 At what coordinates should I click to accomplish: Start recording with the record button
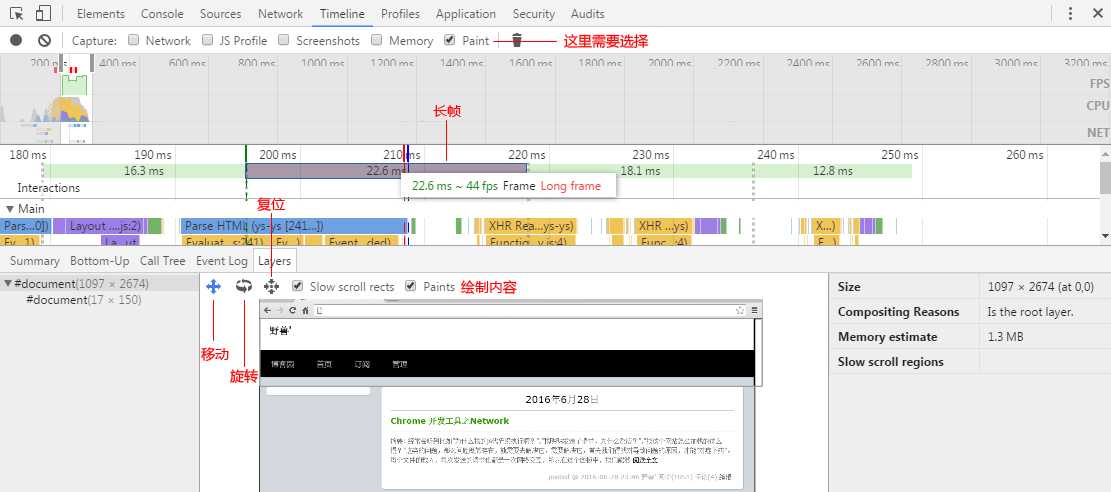(x=16, y=40)
